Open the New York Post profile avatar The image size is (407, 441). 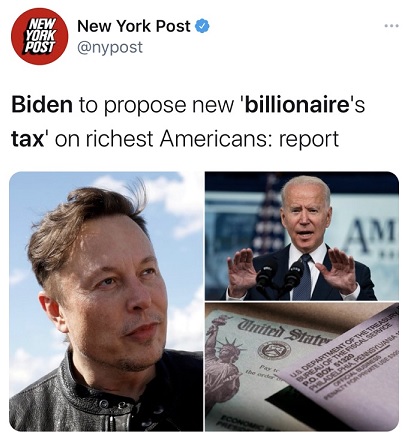(39, 36)
